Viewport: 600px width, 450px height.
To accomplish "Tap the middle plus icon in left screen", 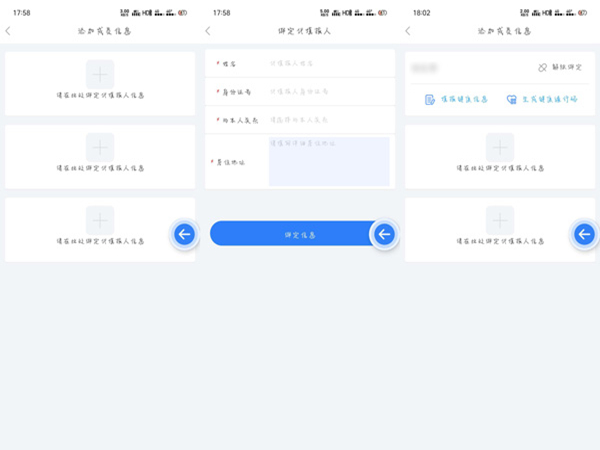I will (100, 146).
